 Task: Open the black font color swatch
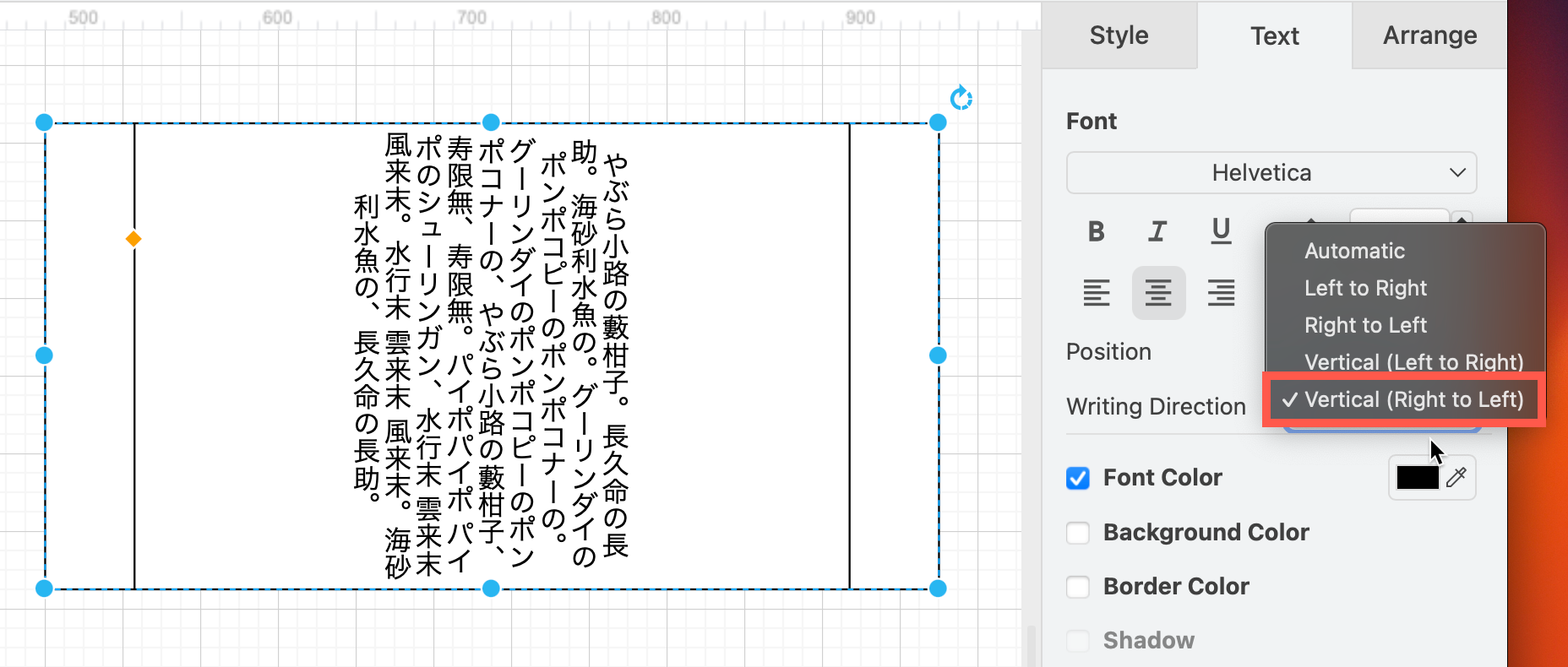[x=1418, y=478]
